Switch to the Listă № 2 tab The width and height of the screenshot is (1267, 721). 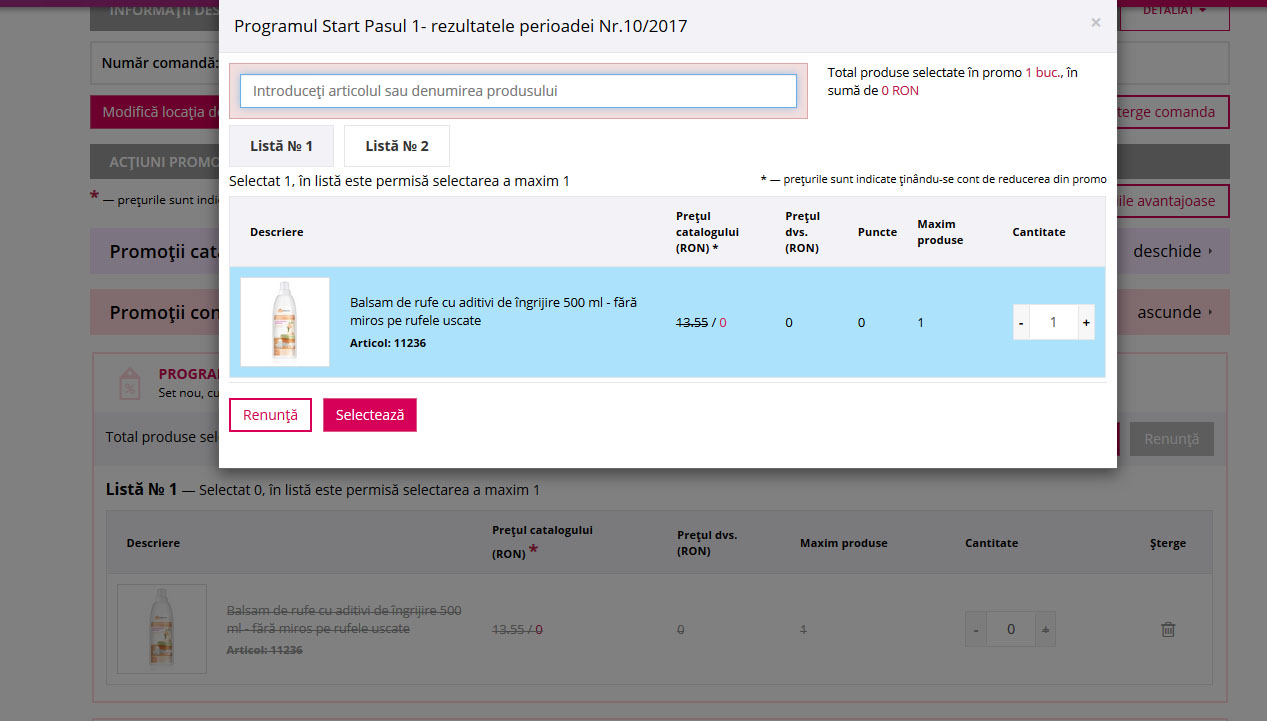[x=397, y=146]
